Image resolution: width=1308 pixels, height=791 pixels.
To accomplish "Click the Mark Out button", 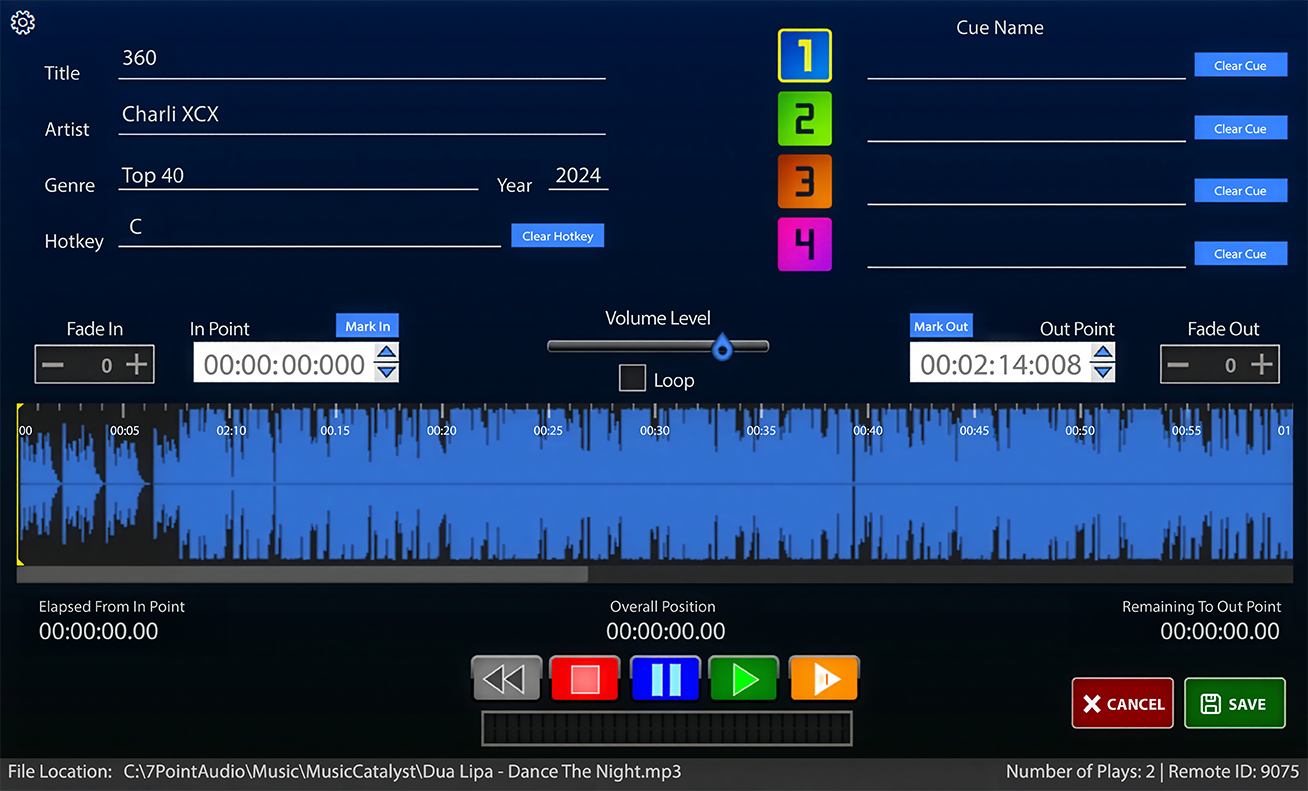I will [x=941, y=326].
